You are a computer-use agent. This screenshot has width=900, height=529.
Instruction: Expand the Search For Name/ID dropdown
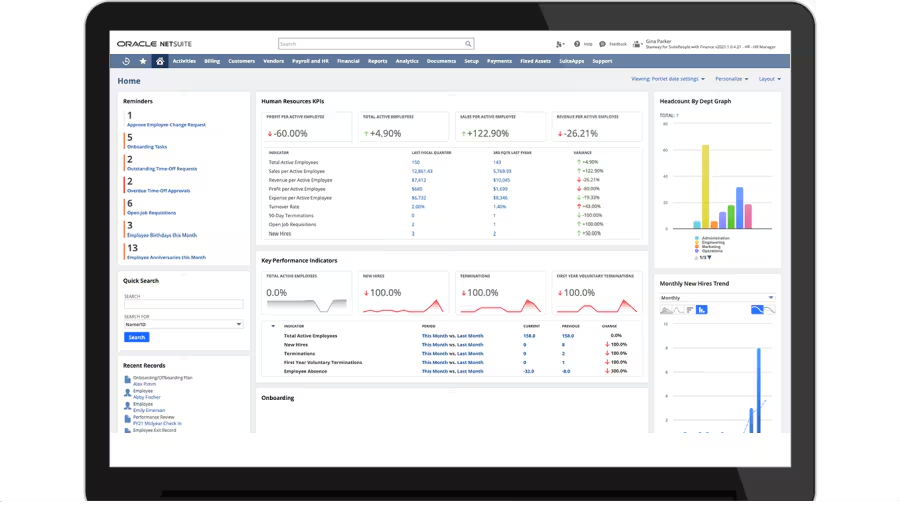[183, 324]
